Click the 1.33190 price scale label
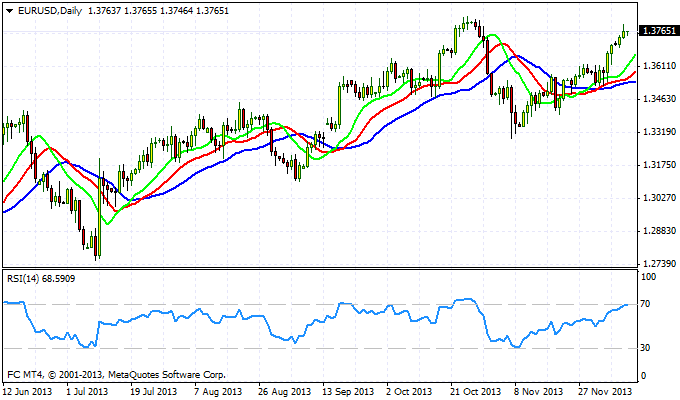This screenshot has height=400, width=680. coord(660,131)
